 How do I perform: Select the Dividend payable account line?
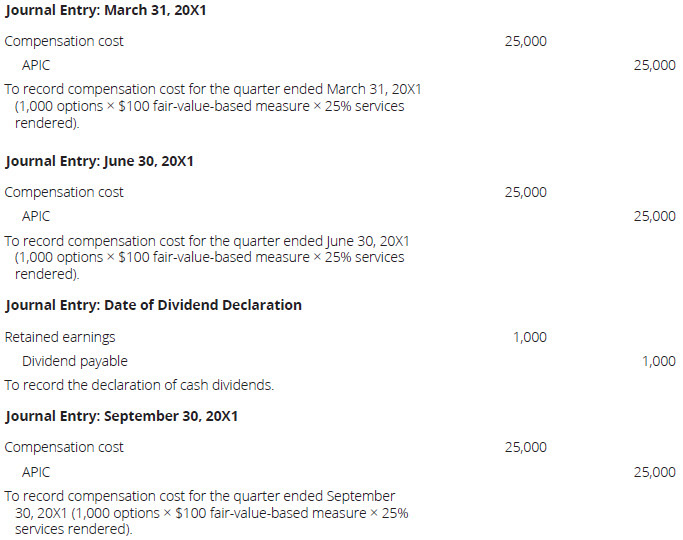tap(75, 361)
